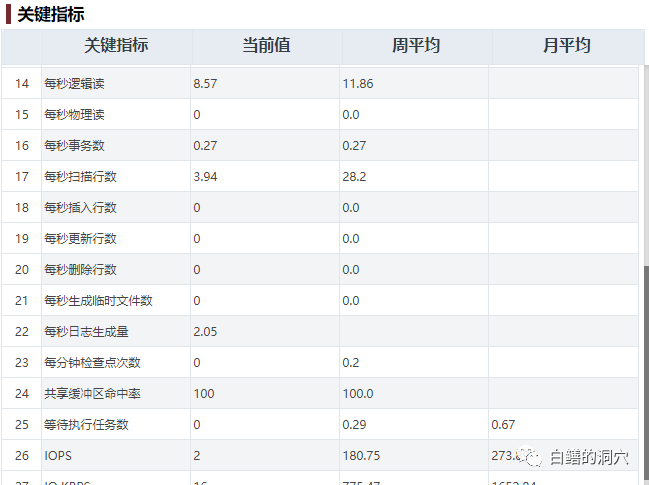Click weekly average 28.2

click(x=354, y=177)
